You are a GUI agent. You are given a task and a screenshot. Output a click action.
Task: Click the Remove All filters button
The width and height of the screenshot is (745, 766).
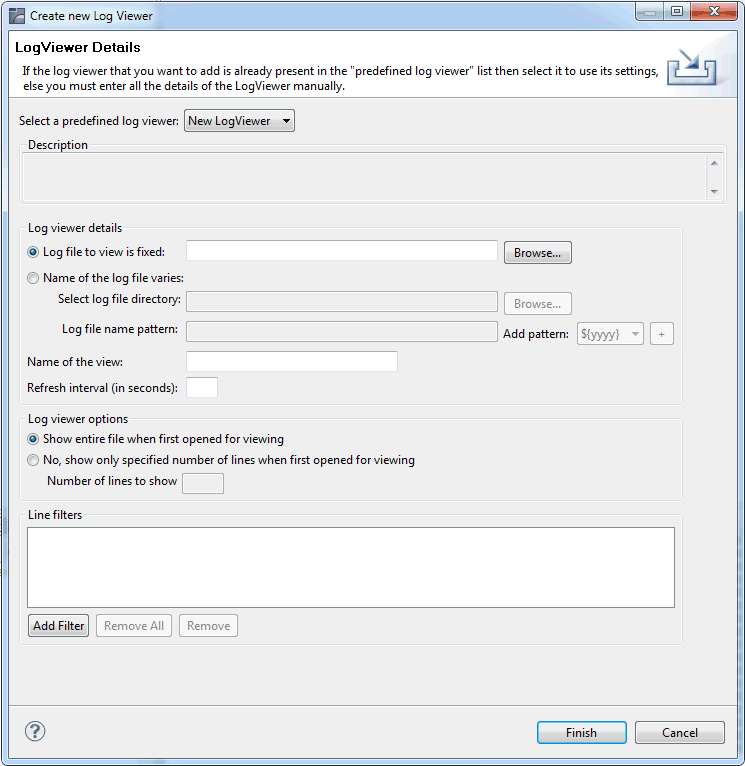[134, 626]
